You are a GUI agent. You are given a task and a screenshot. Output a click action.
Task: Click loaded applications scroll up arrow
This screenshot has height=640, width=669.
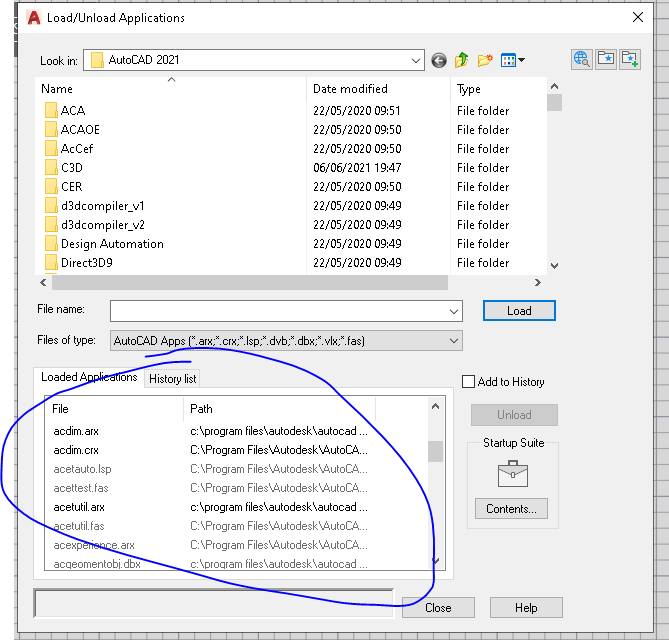[x=435, y=407]
